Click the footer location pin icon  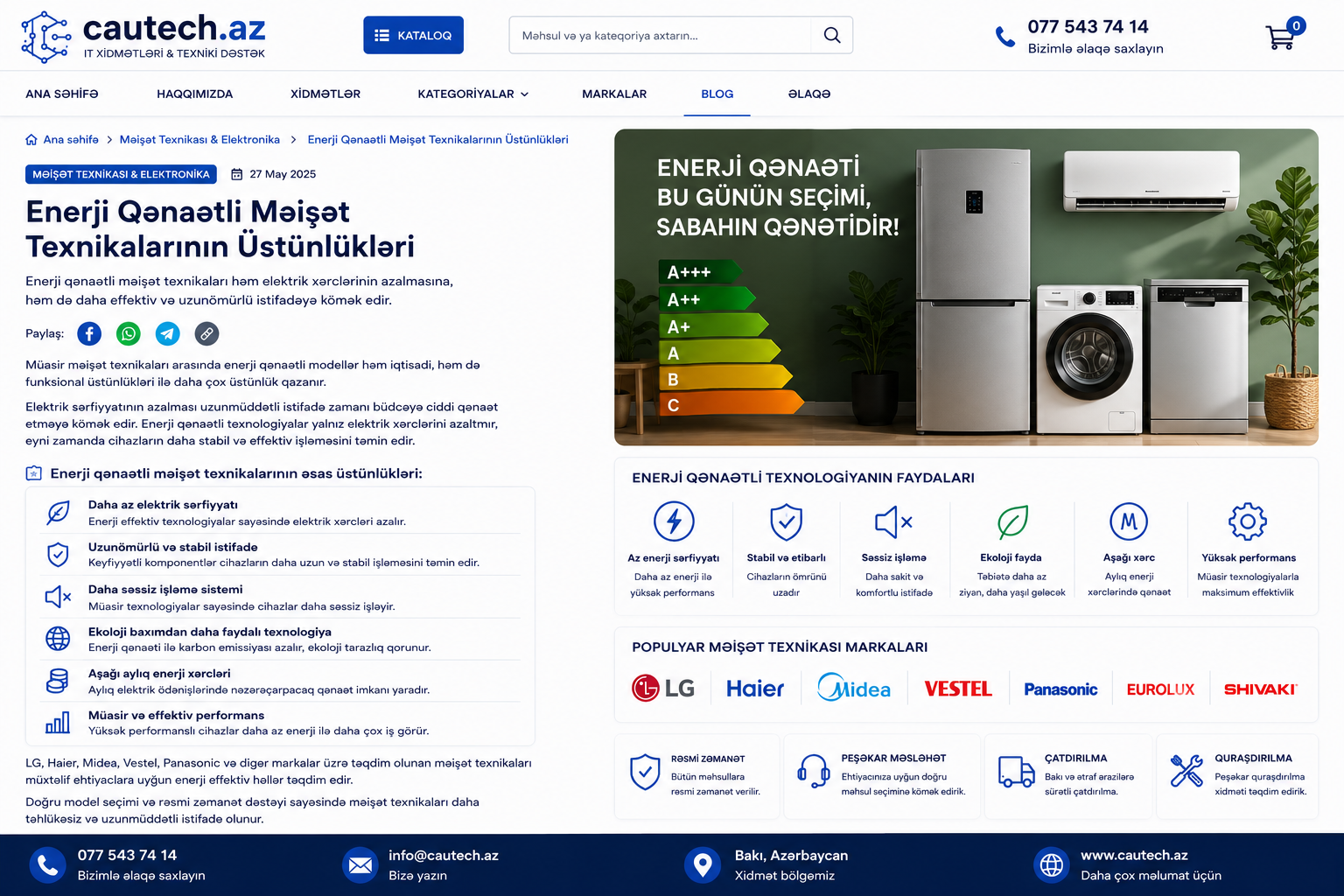point(702,865)
